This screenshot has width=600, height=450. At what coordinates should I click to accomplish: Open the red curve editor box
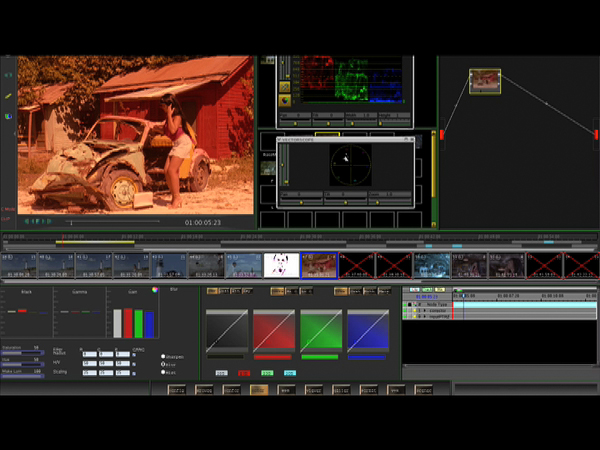click(275, 328)
